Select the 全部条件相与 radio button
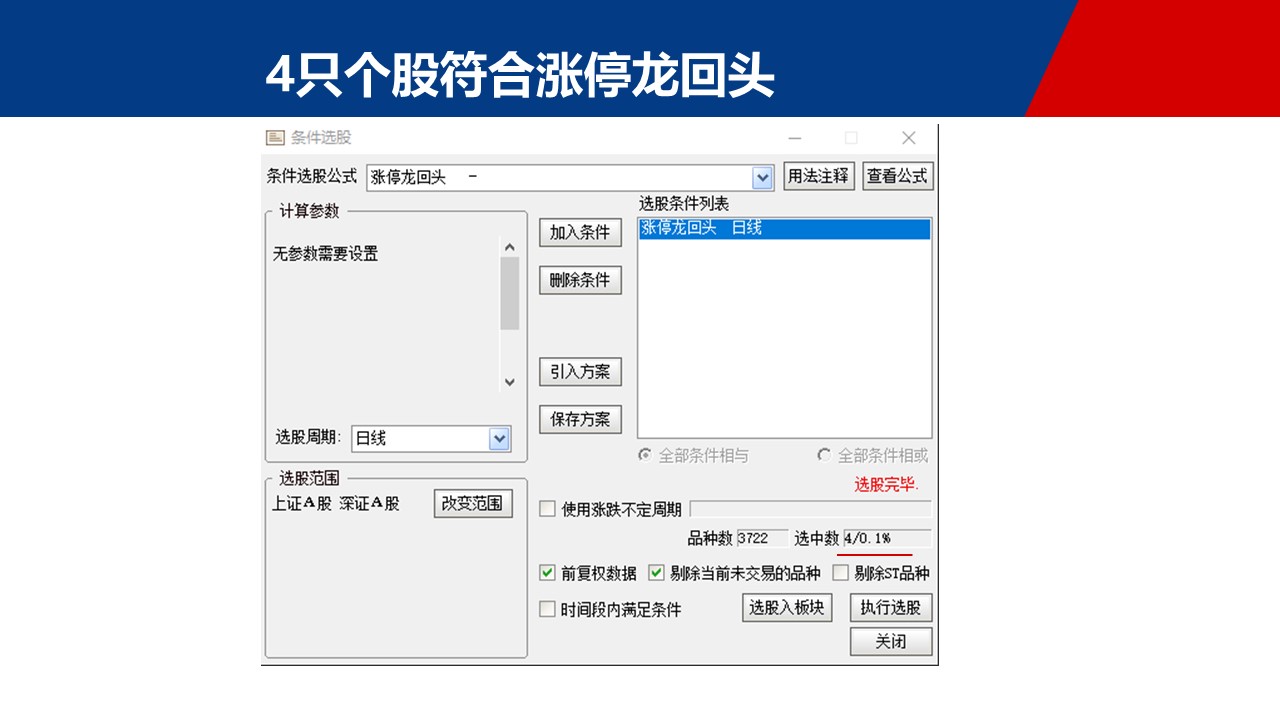The image size is (1280, 720). [646, 455]
